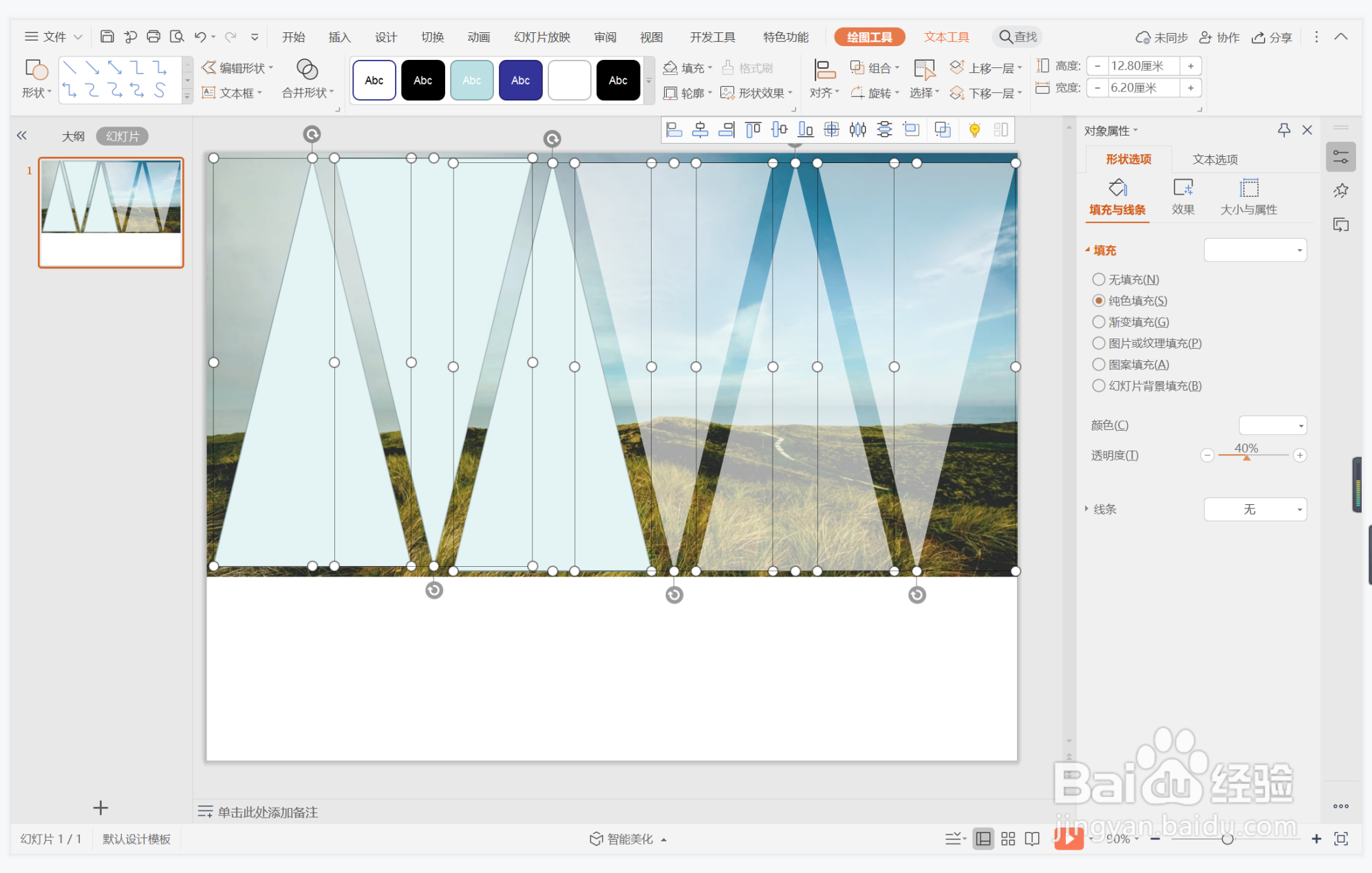Screen dimensions: 1372x873
Task: Choose Picture or Texture Fill (图片或纹理填充)
Action: [x=1099, y=343]
